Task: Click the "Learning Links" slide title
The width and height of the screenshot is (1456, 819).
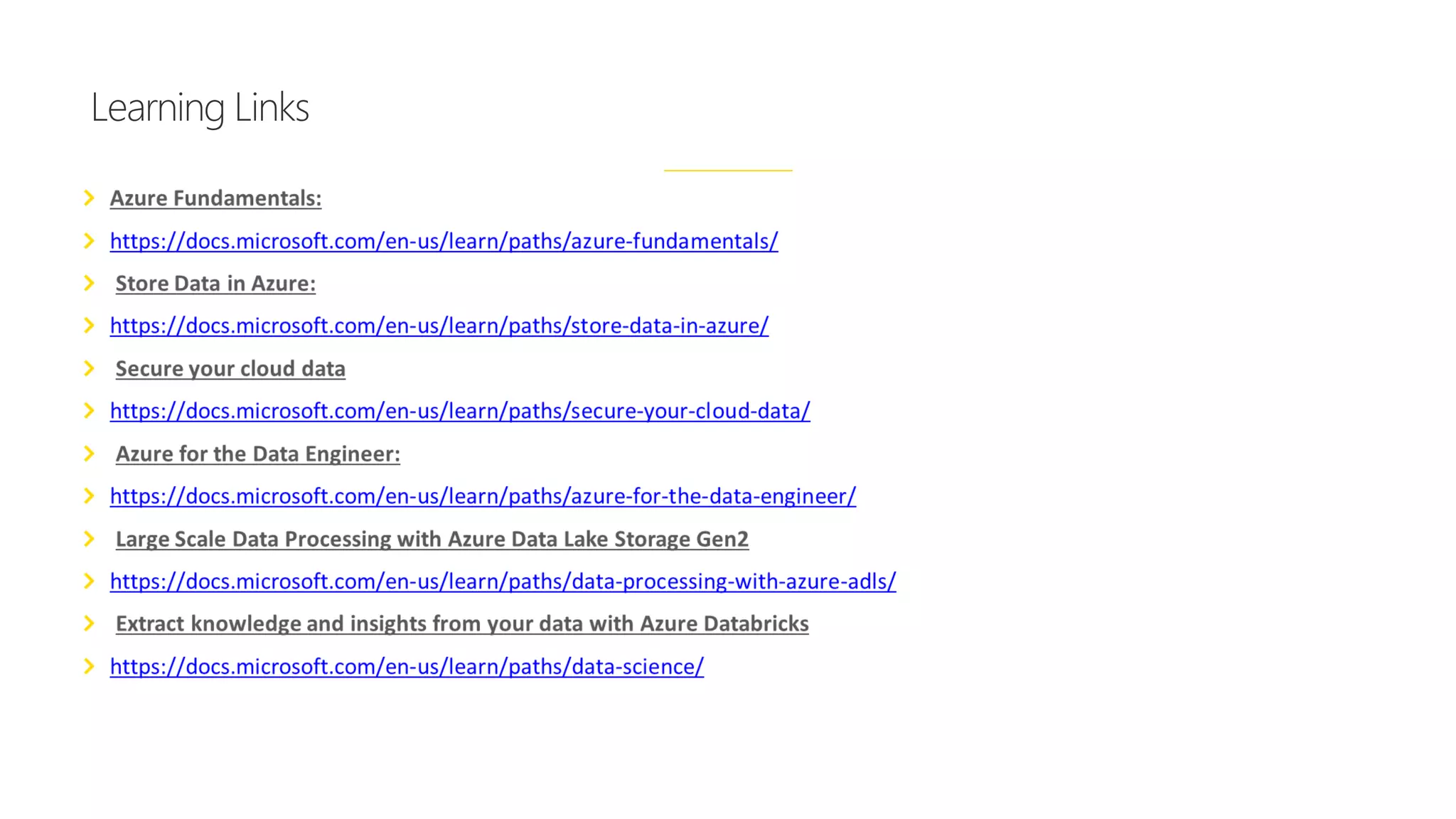Action: coord(200,108)
